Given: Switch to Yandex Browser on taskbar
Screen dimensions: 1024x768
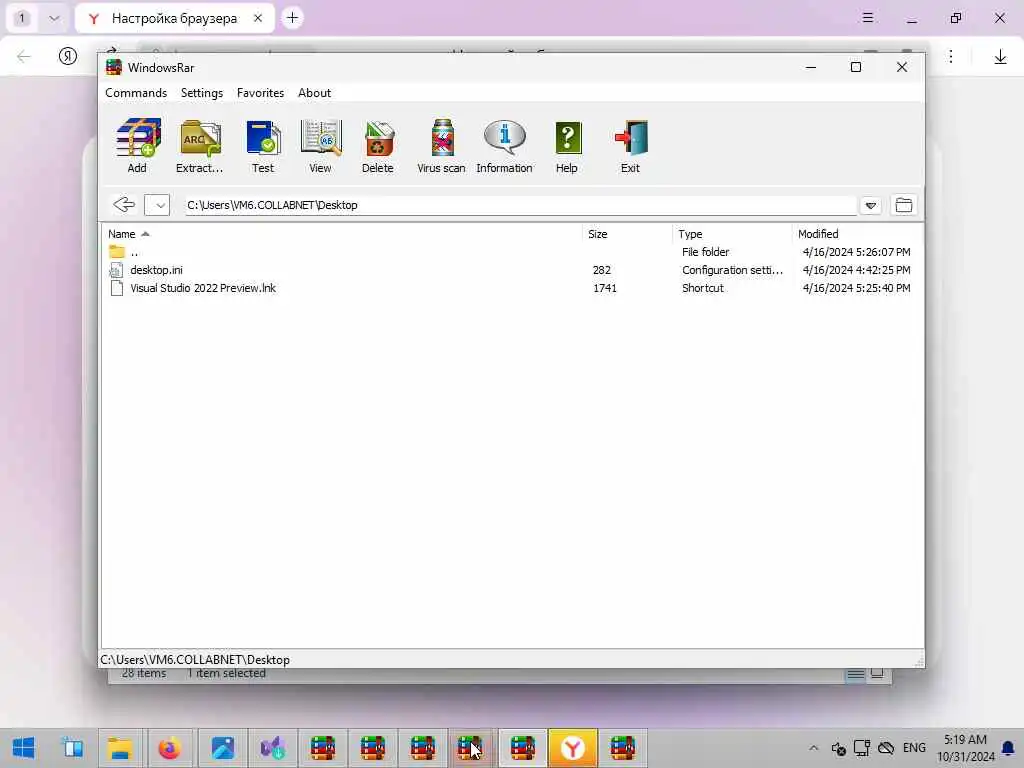Looking at the screenshot, I should tap(573, 748).
